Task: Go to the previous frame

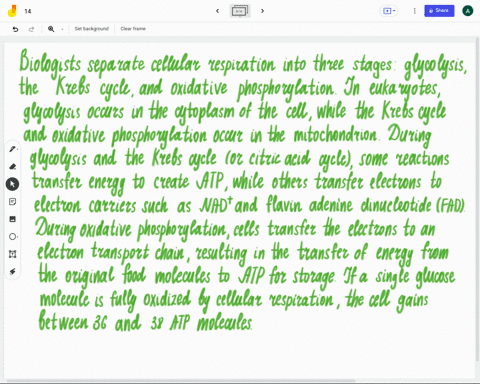Action: [218, 11]
